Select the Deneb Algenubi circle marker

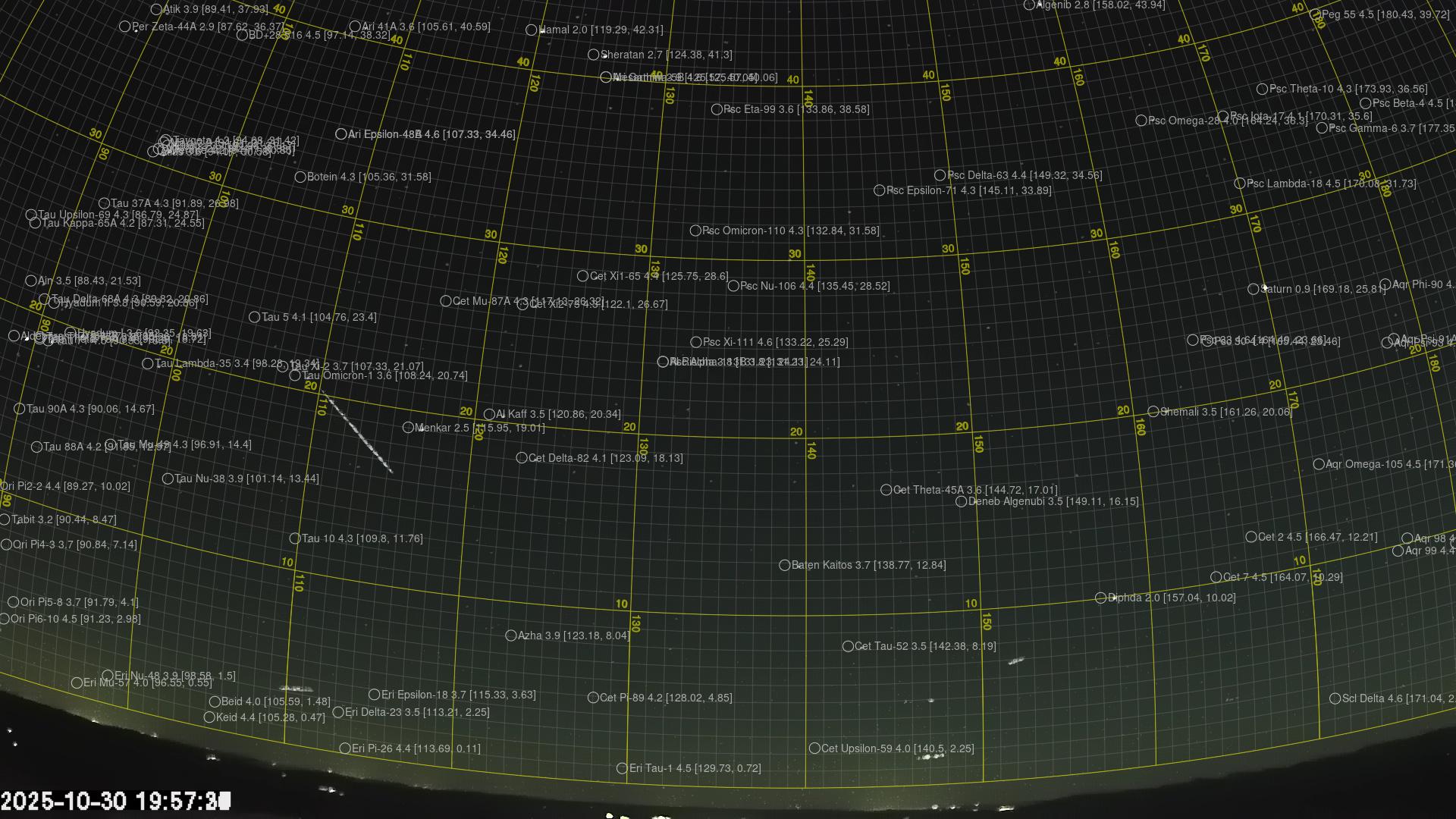click(x=961, y=501)
